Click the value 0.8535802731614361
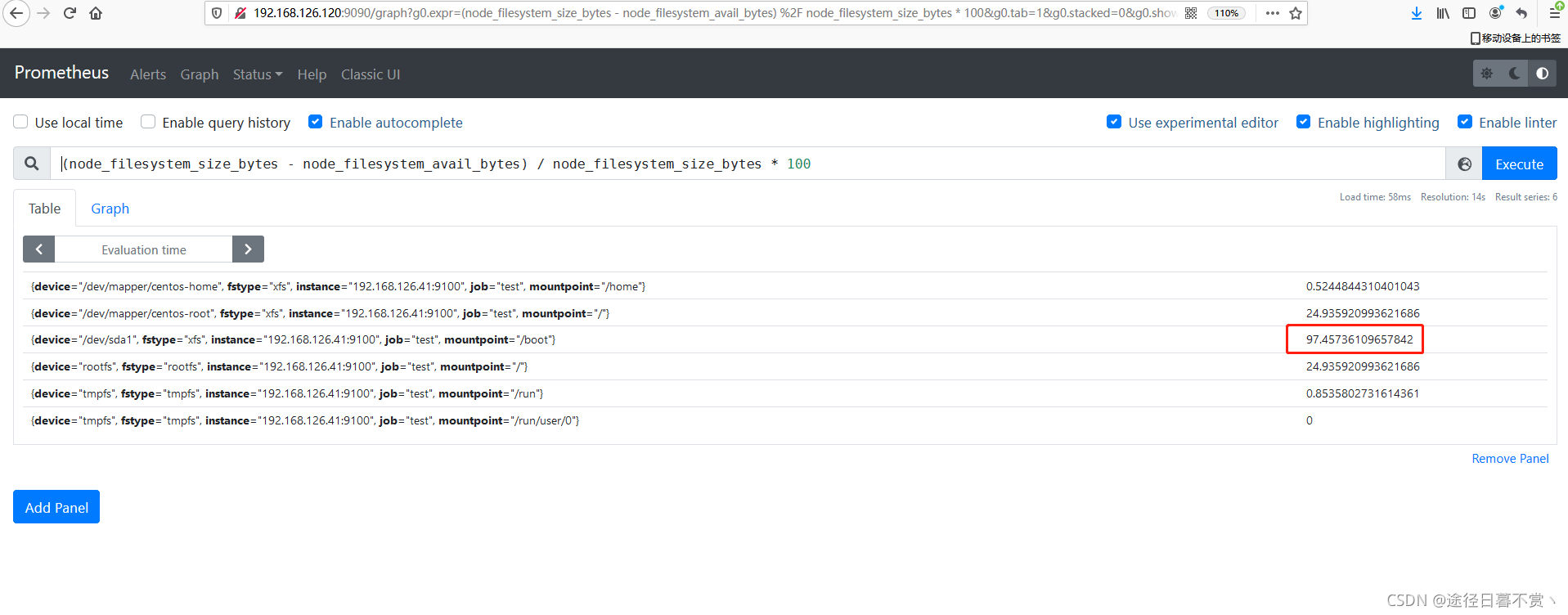1568x615 pixels. coord(1363,393)
